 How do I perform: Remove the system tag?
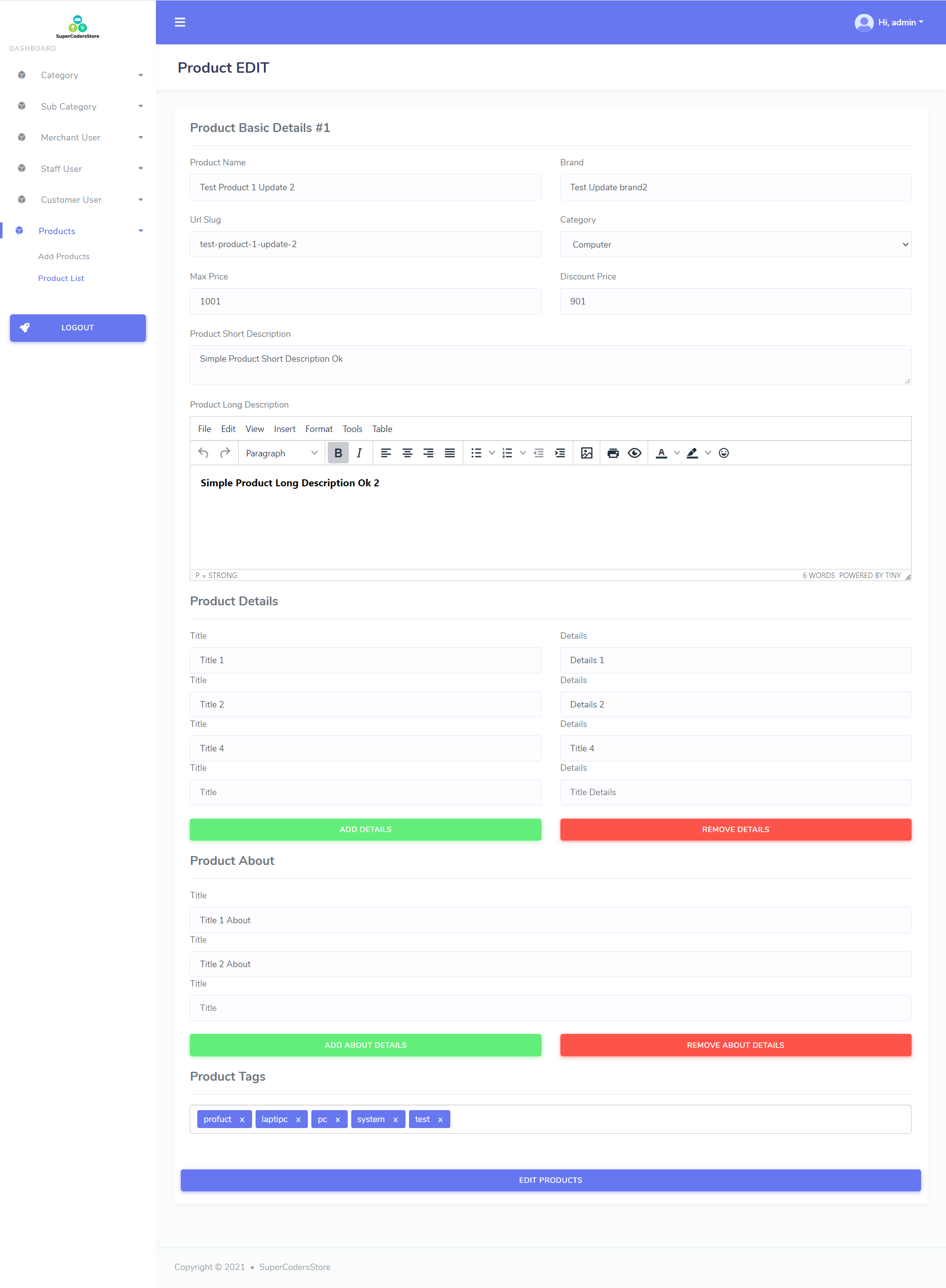pos(395,1120)
